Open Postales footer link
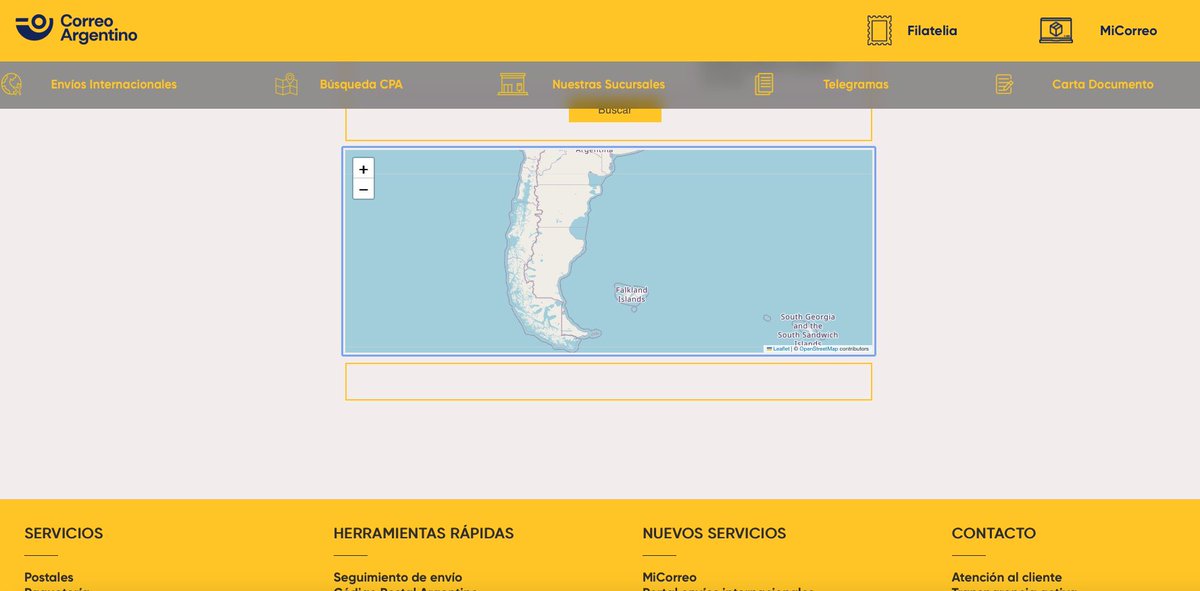The height and width of the screenshot is (591, 1200). 49,577
